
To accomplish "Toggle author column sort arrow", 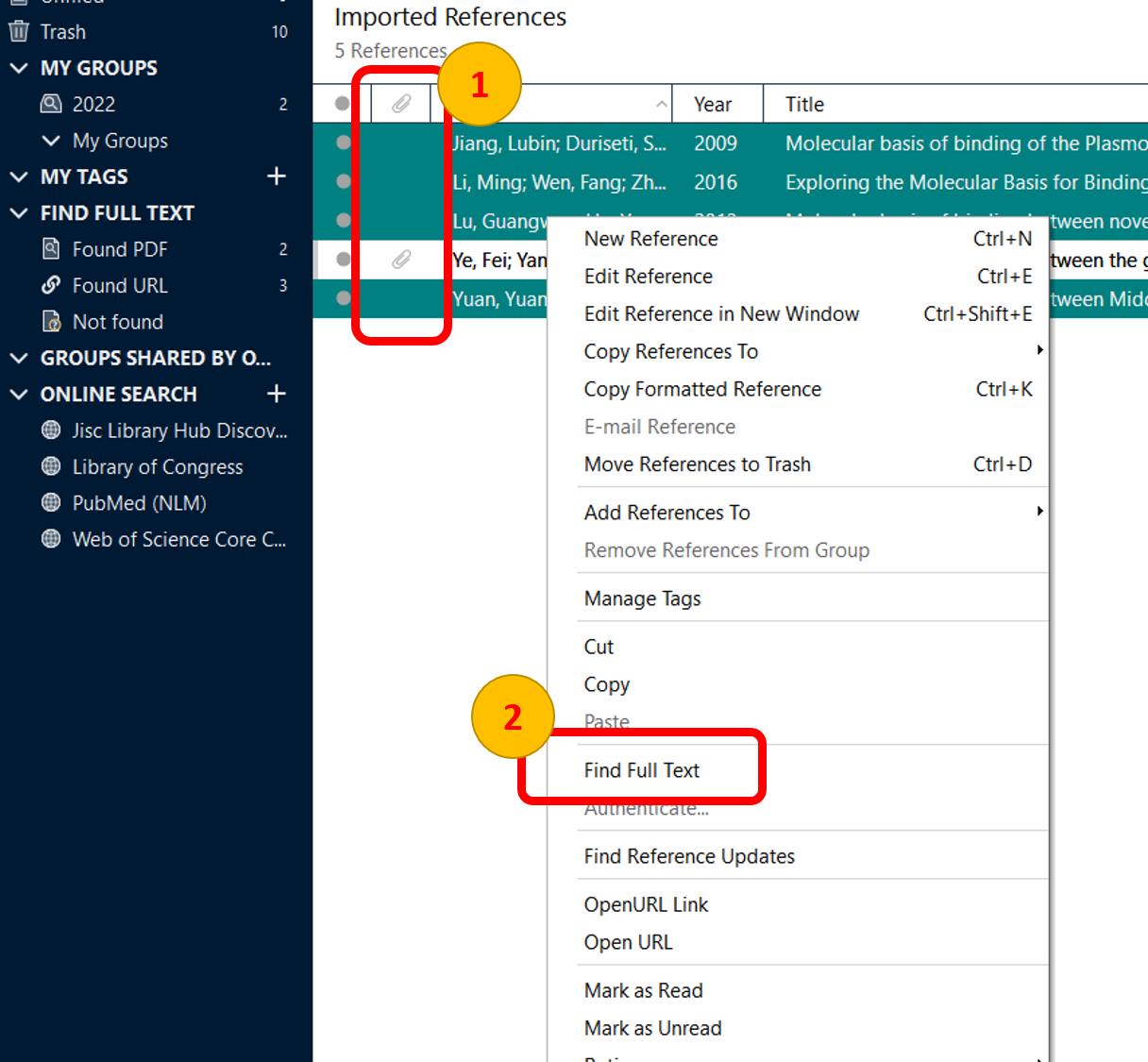I will (x=662, y=105).
